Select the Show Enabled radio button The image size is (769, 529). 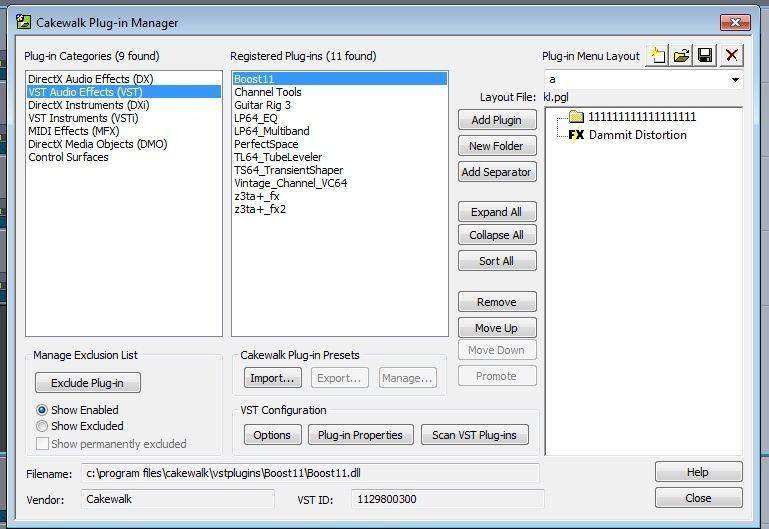click(x=42, y=409)
